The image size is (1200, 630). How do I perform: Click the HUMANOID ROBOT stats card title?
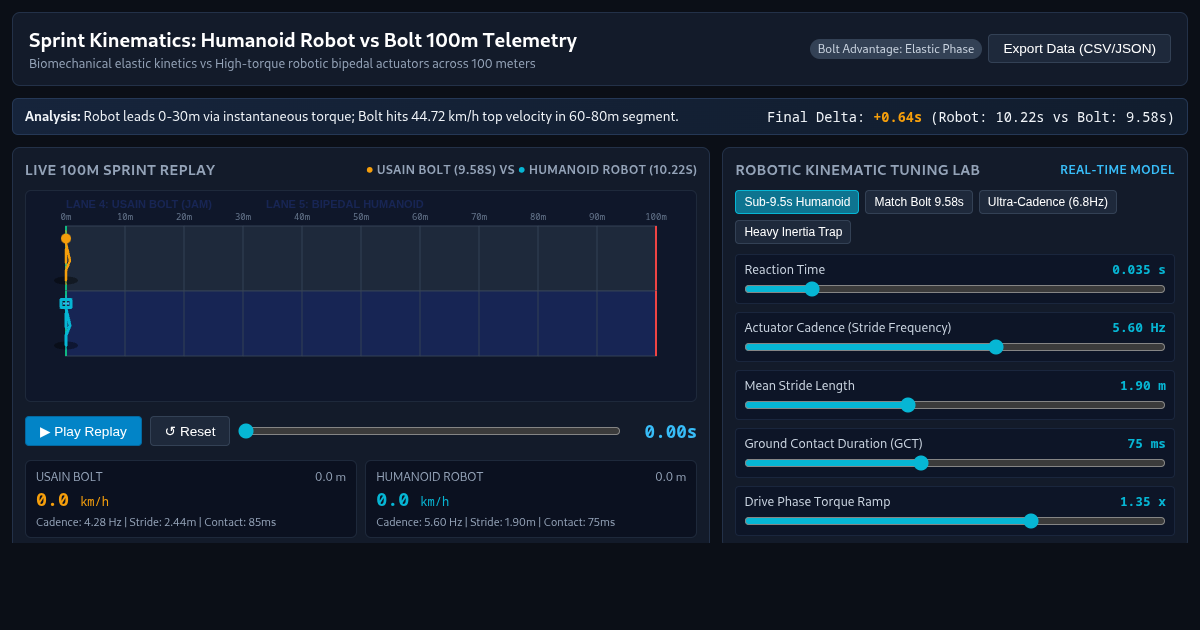[x=430, y=477]
